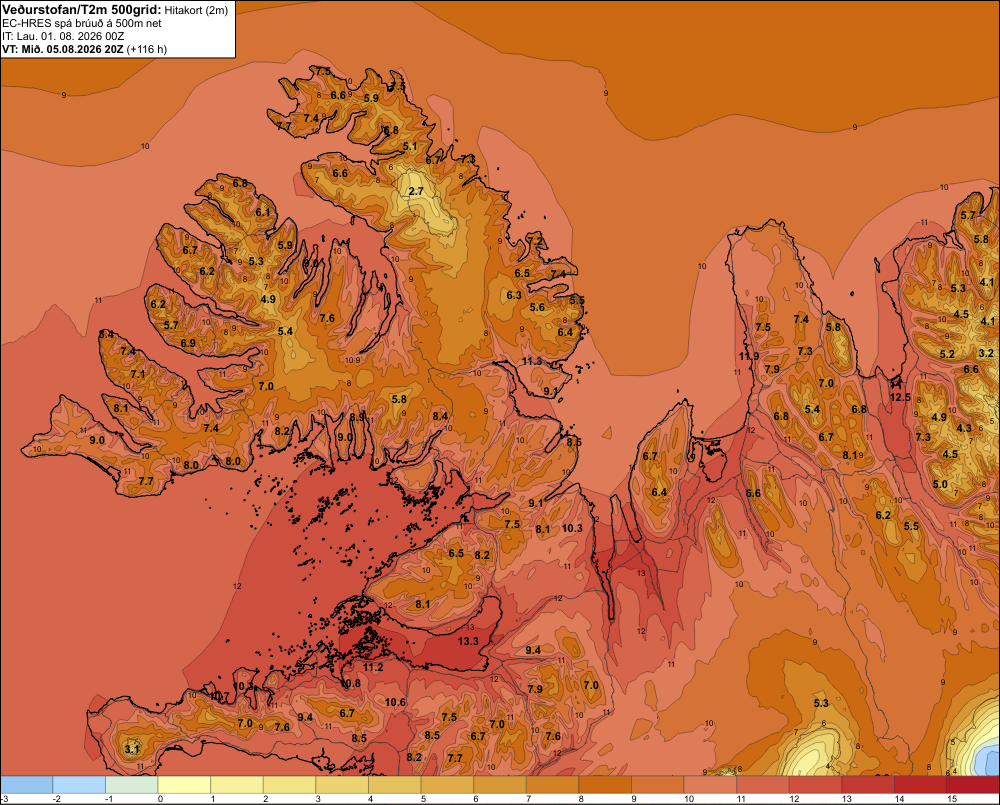The width and height of the screenshot is (1000, 805).
Task: Click the 11.2 temperature label
Action: pyautogui.click(x=372, y=667)
